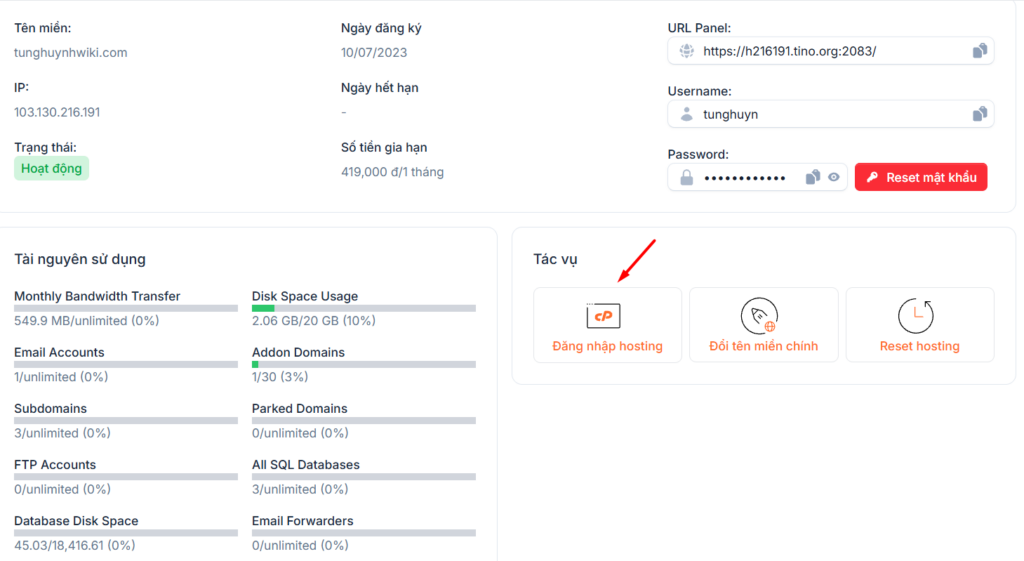The image size is (1024, 561).
Task: Click the Hoạt động status badge
Action: coord(51,169)
